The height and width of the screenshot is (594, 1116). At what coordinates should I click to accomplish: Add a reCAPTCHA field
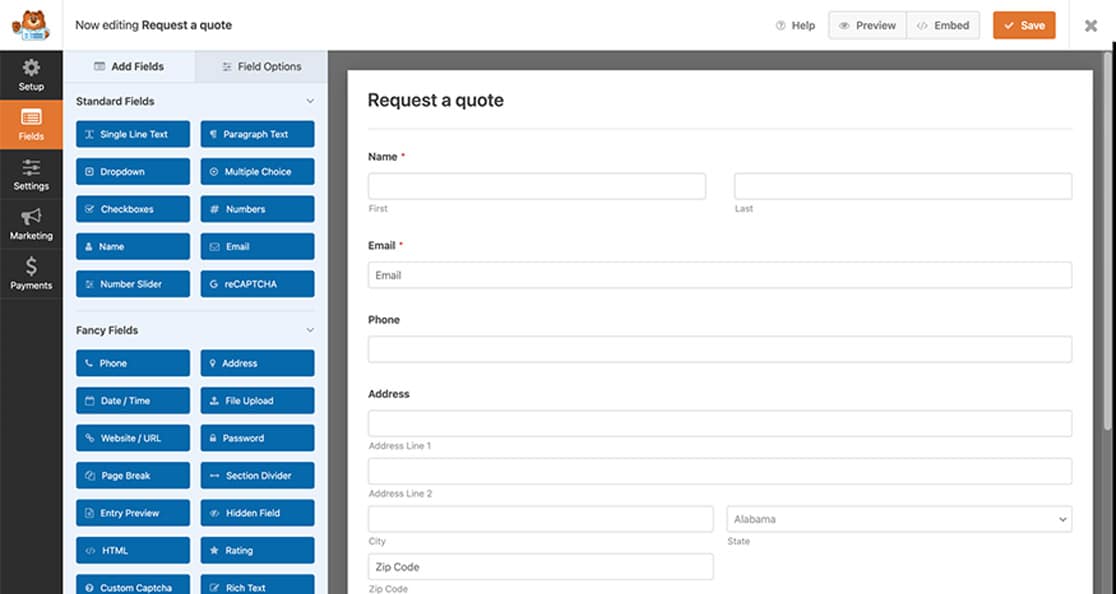258,284
